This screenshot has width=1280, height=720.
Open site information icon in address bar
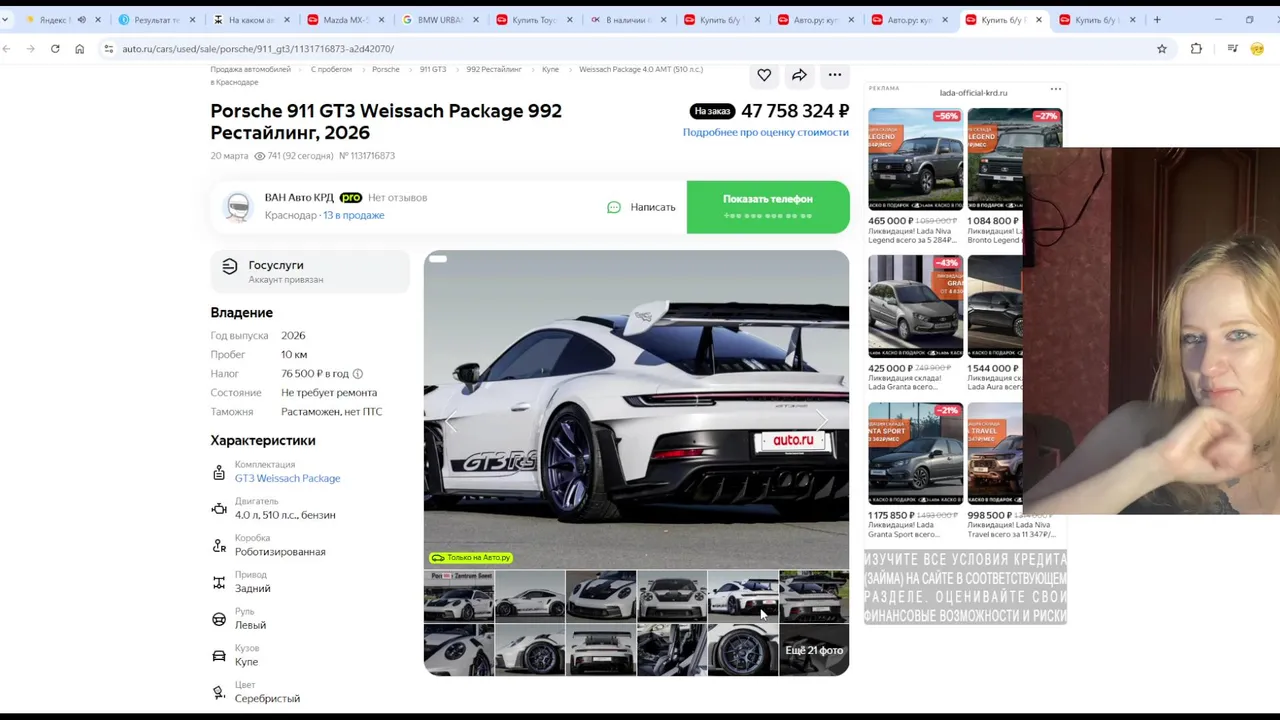pos(108,48)
